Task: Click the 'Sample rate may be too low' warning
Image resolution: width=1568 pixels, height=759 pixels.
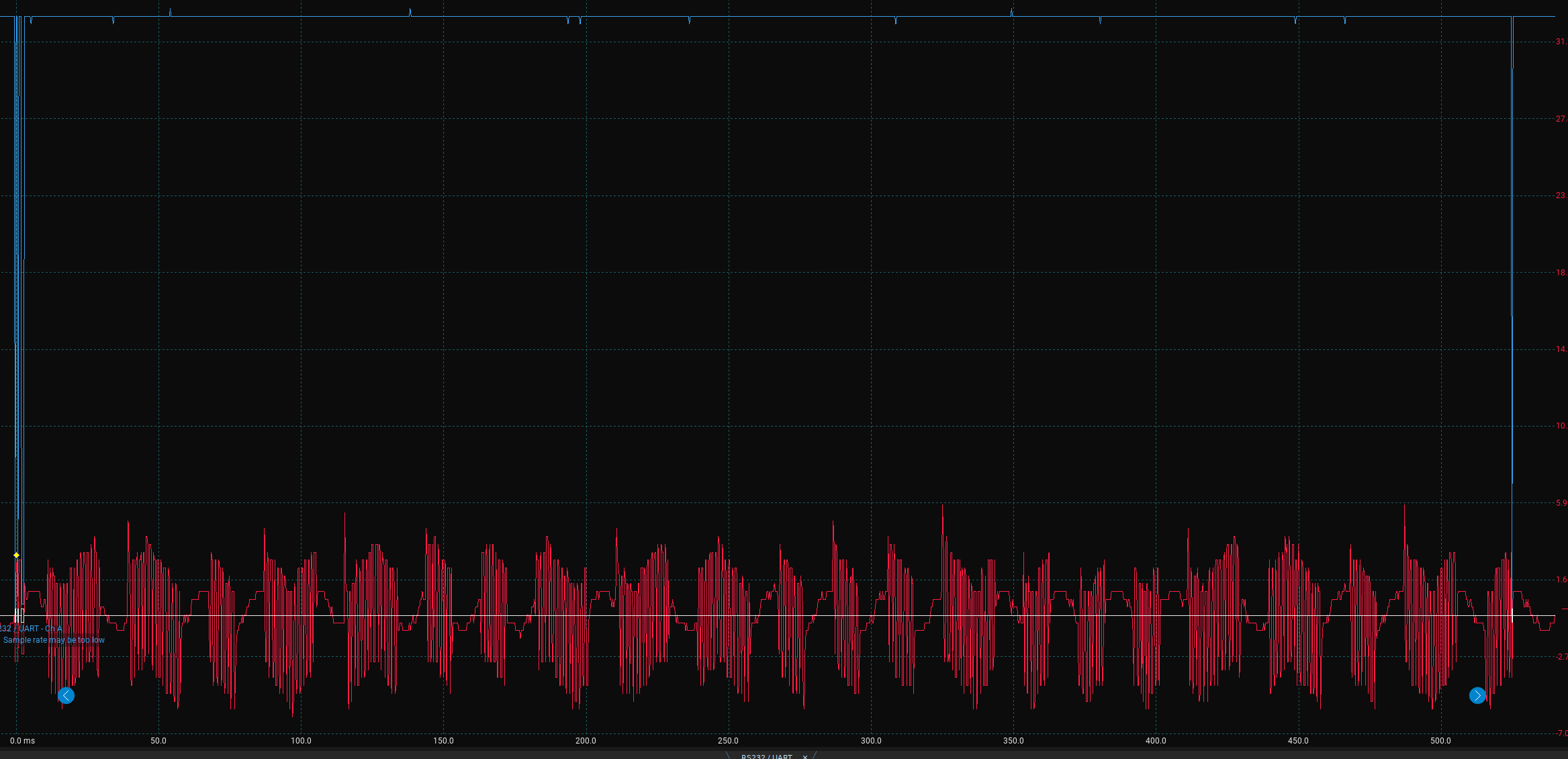Action: [x=54, y=640]
